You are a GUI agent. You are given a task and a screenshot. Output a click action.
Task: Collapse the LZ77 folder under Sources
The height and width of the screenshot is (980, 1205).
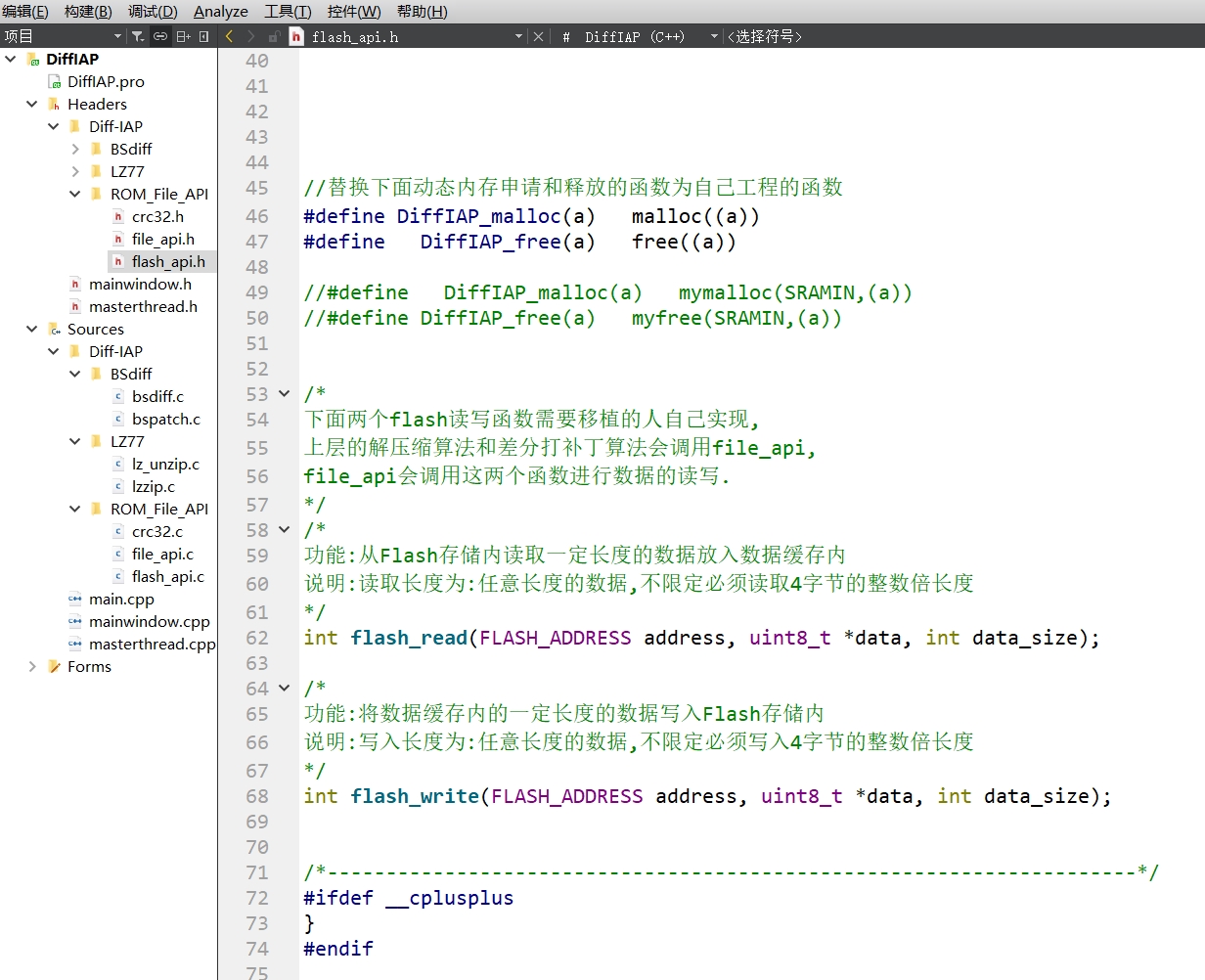(75, 441)
